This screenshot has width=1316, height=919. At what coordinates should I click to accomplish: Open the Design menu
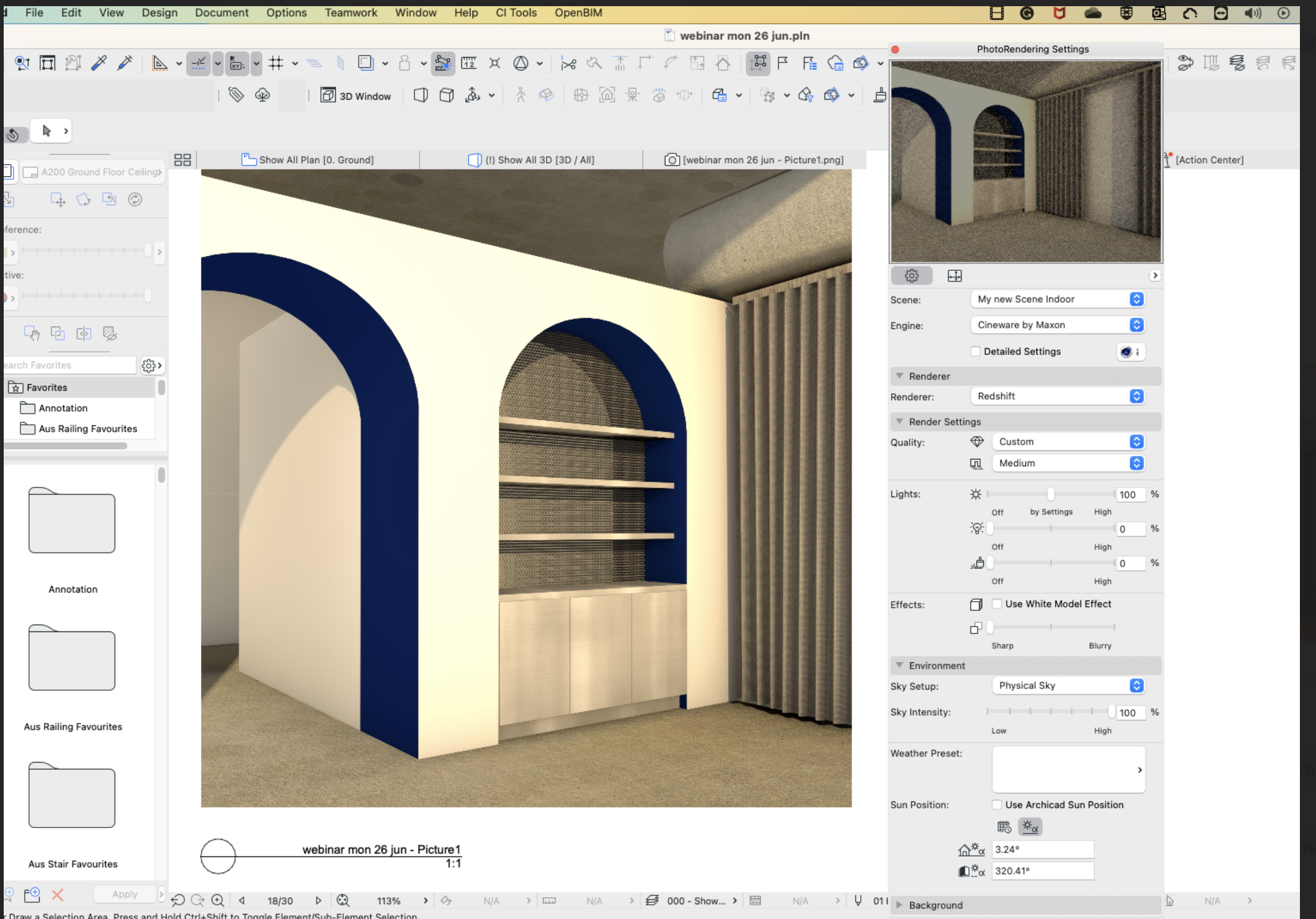(x=160, y=12)
